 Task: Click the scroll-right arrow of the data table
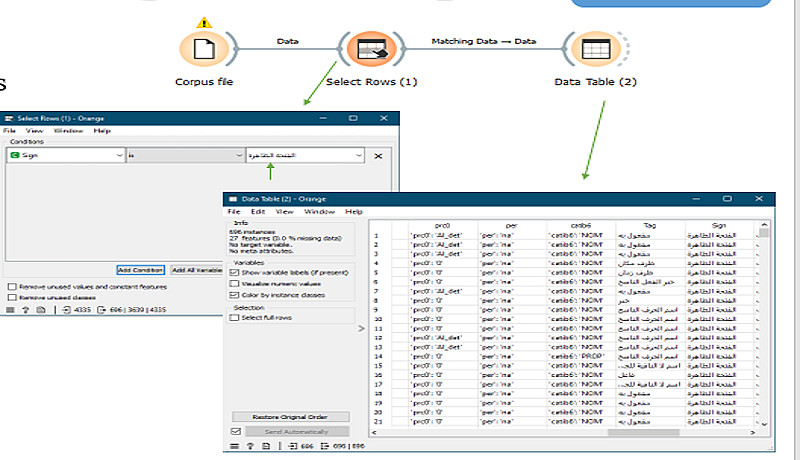pos(753,432)
